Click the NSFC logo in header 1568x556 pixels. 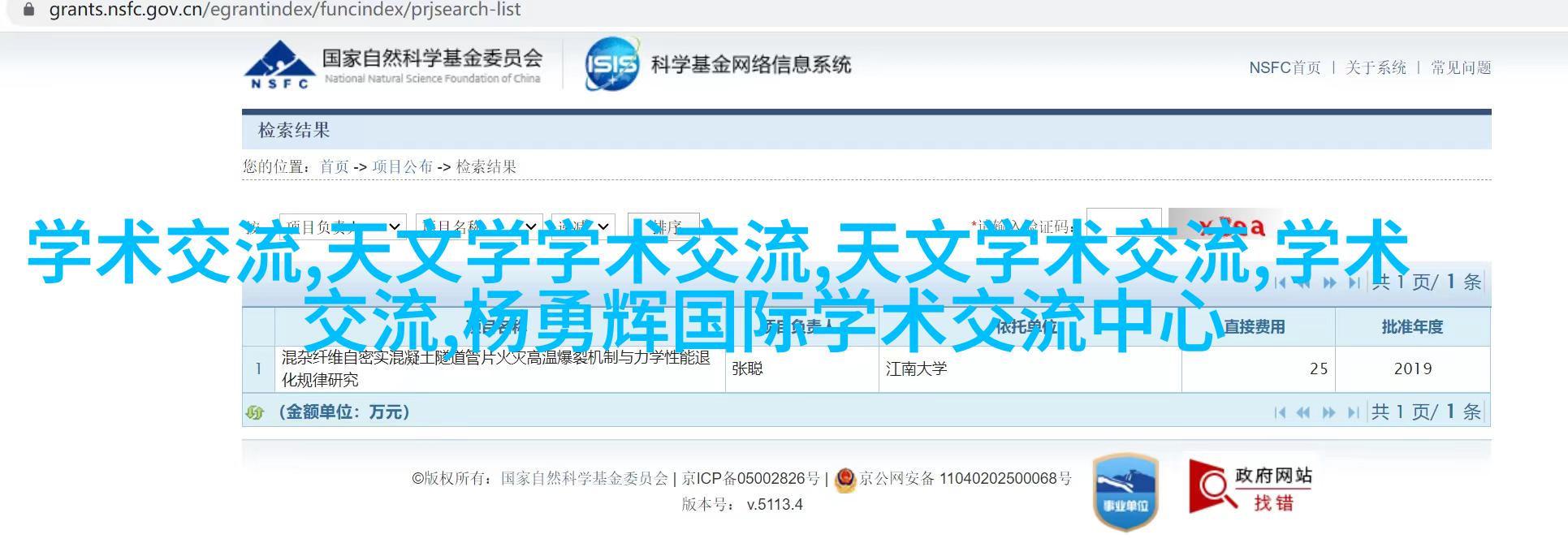tap(393, 66)
